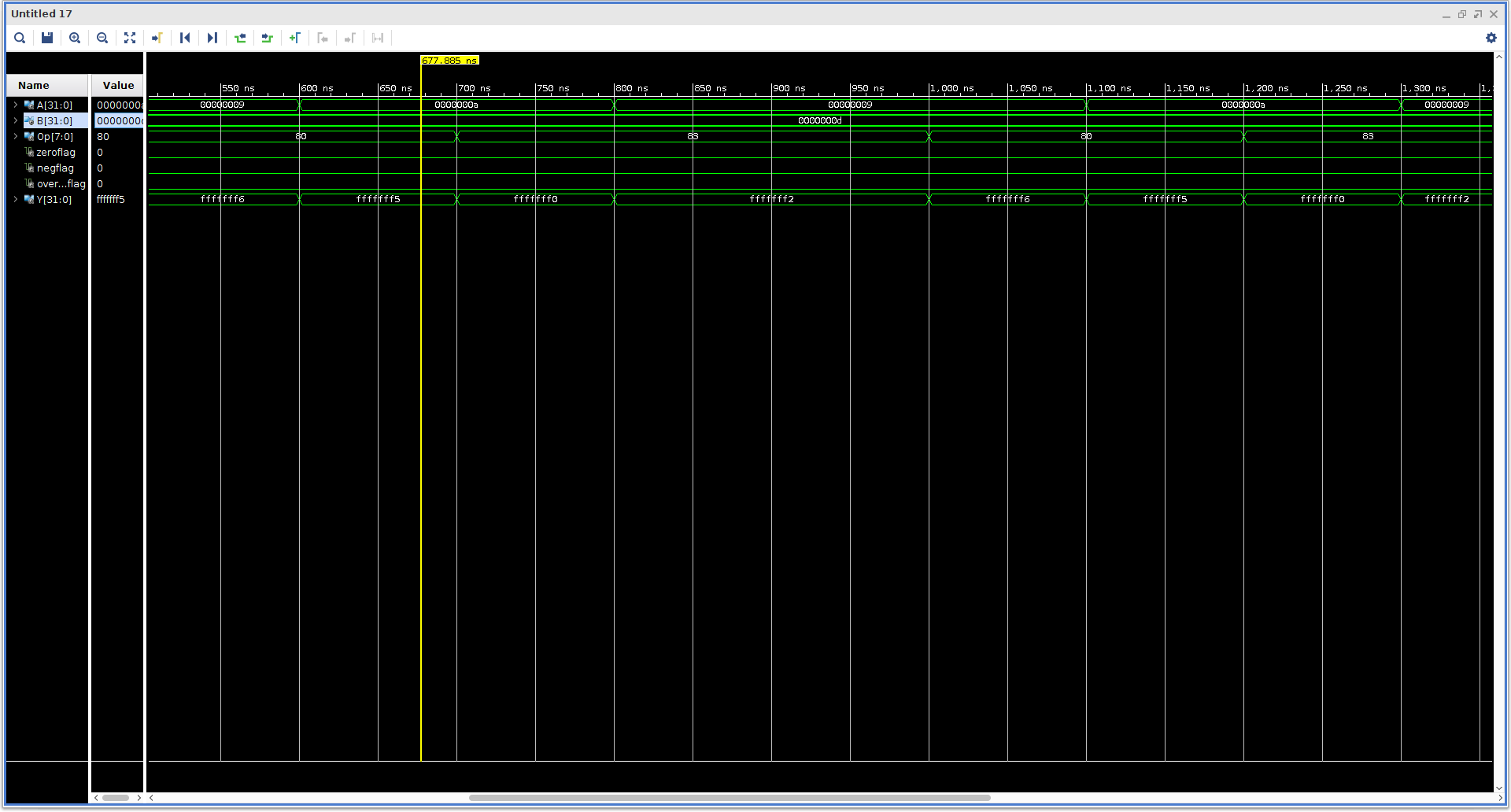The width and height of the screenshot is (1511, 812).
Task: Expand the Y[31:0] bus signal
Action: [x=16, y=199]
